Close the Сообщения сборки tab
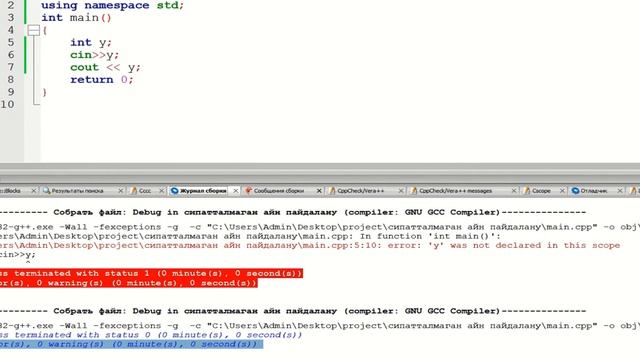Screen dimensions: 640x360 tap(319, 191)
